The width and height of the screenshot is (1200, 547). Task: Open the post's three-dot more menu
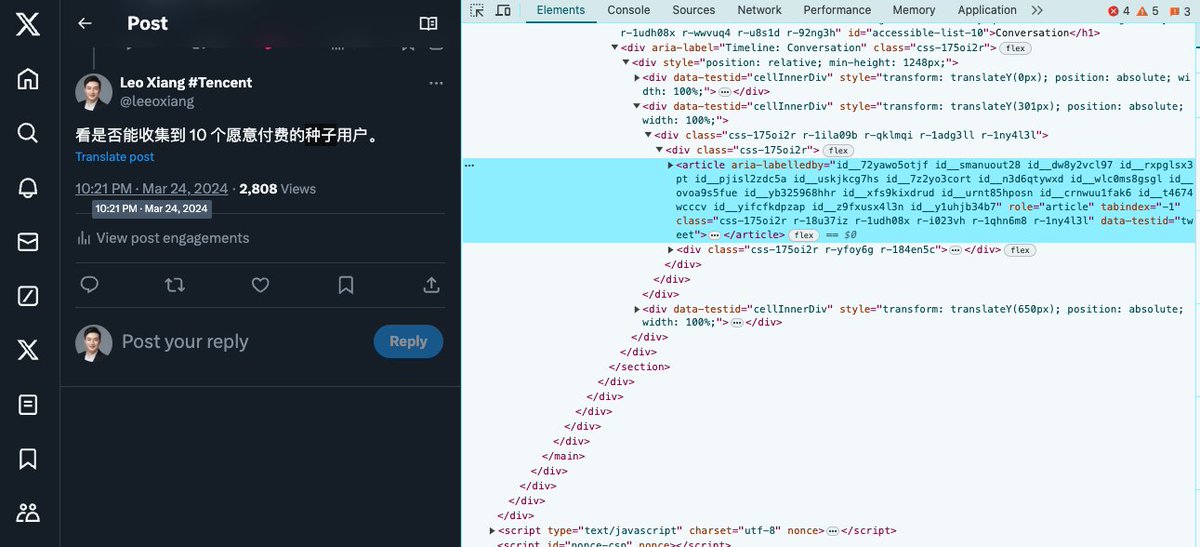click(x=436, y=83)
